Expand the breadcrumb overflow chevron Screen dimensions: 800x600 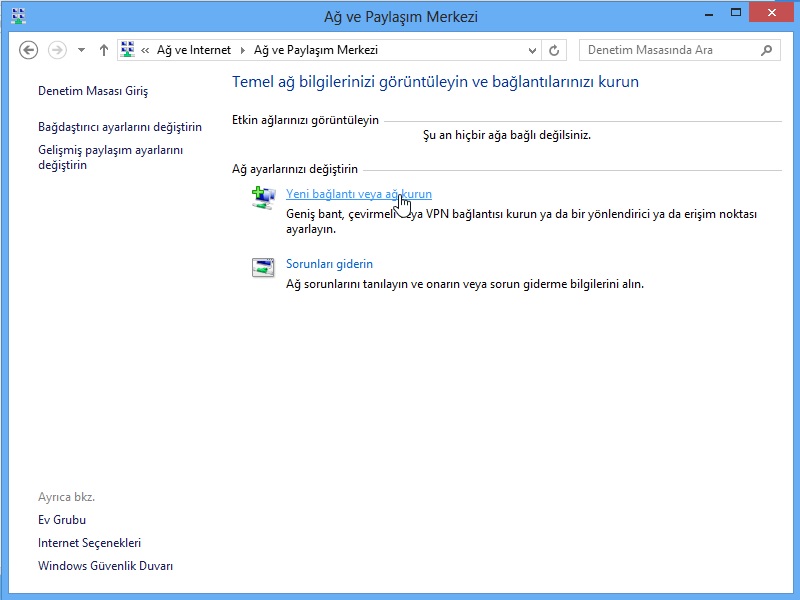click(145, 50)
